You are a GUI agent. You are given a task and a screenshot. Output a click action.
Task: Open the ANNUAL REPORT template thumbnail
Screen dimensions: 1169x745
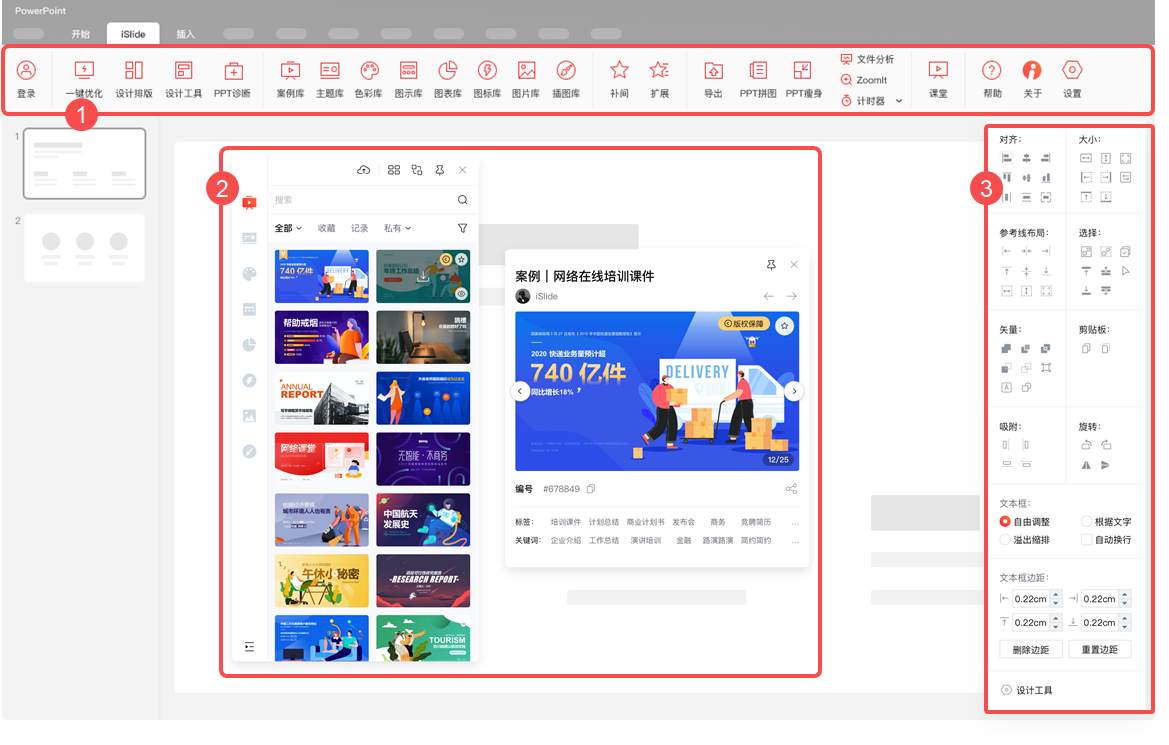(x=321, y=398)
